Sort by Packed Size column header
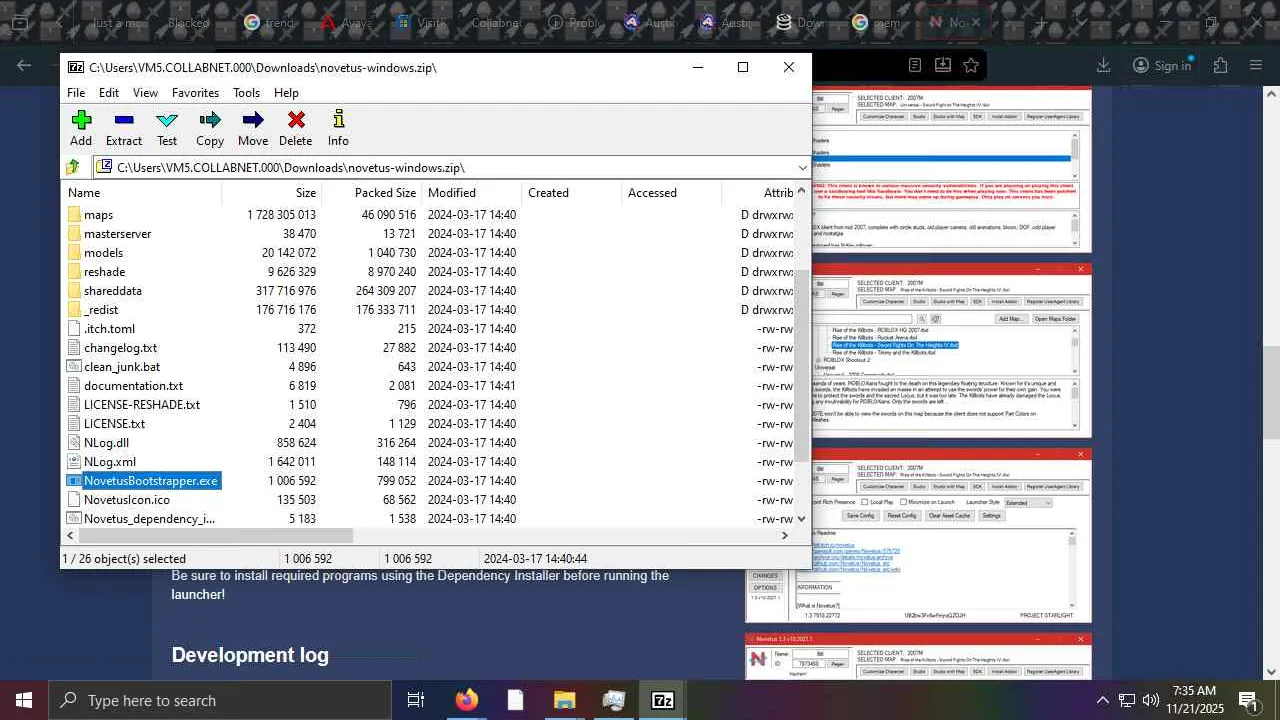This screenshot has height=720, width=1280. pyautogui.click(x=371, y=193)
